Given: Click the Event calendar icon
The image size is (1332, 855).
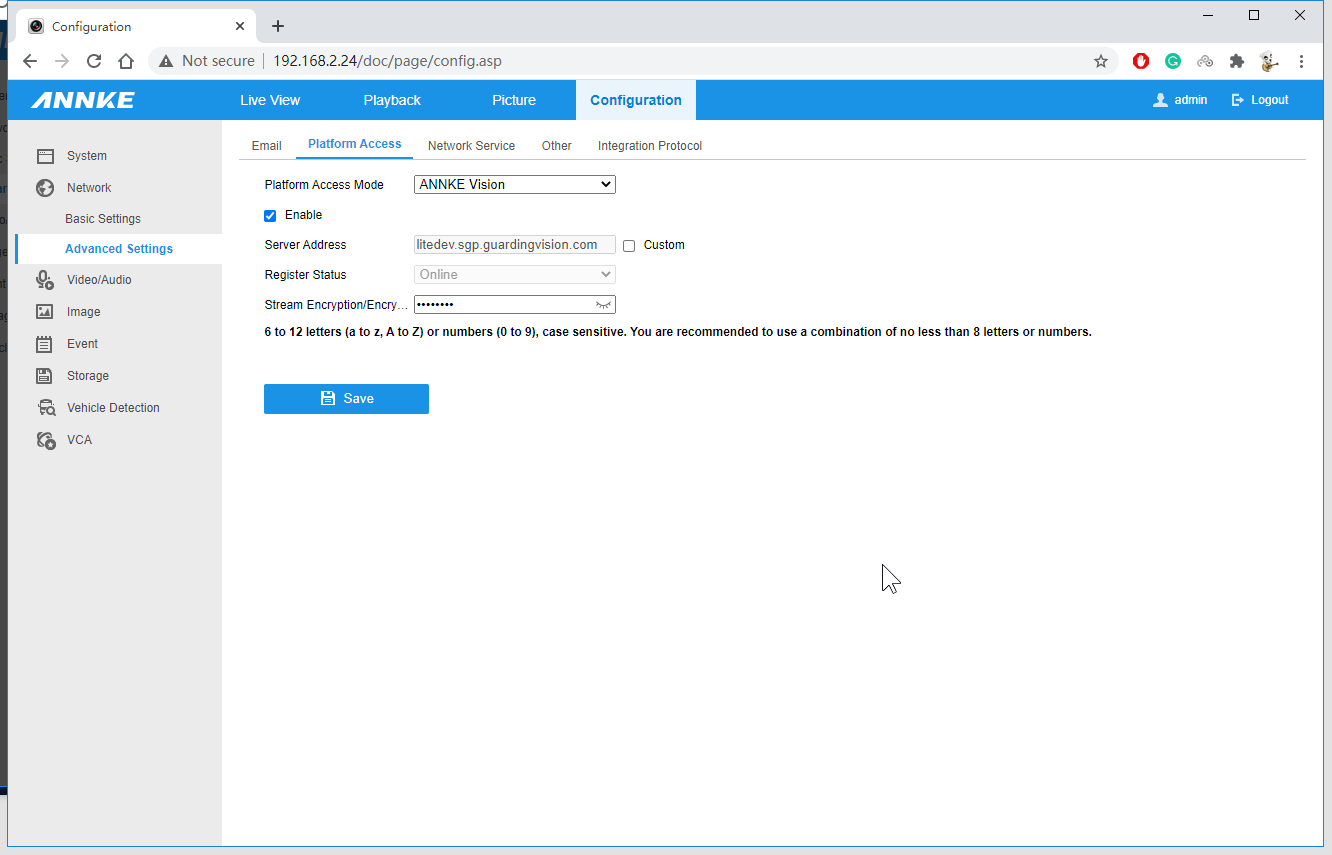Looking at the screenshot, I should [x=45, y=344].
